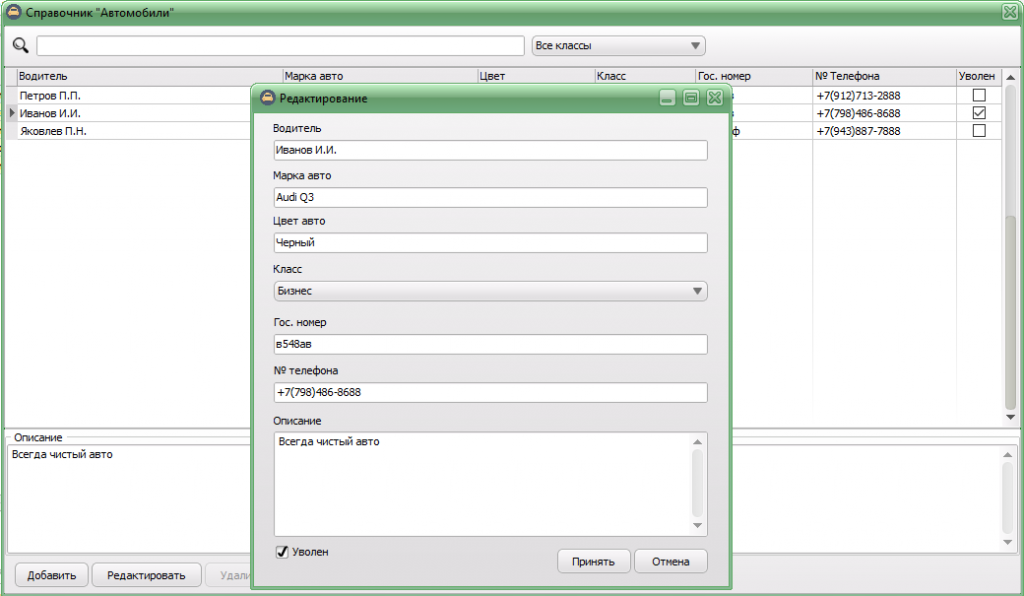Maximize the Редактирование dialog window
This screenshot has height=596, width=1024.
coord(690,98)
